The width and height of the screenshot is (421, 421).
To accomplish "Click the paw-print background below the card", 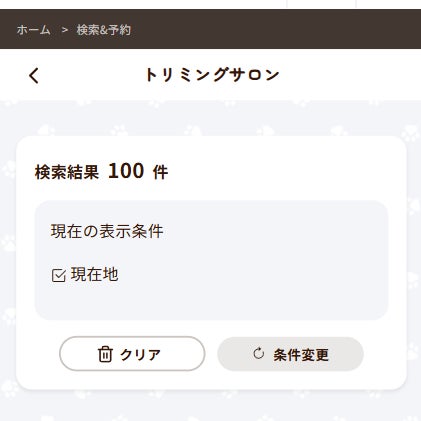I will [x=210, y=406].
